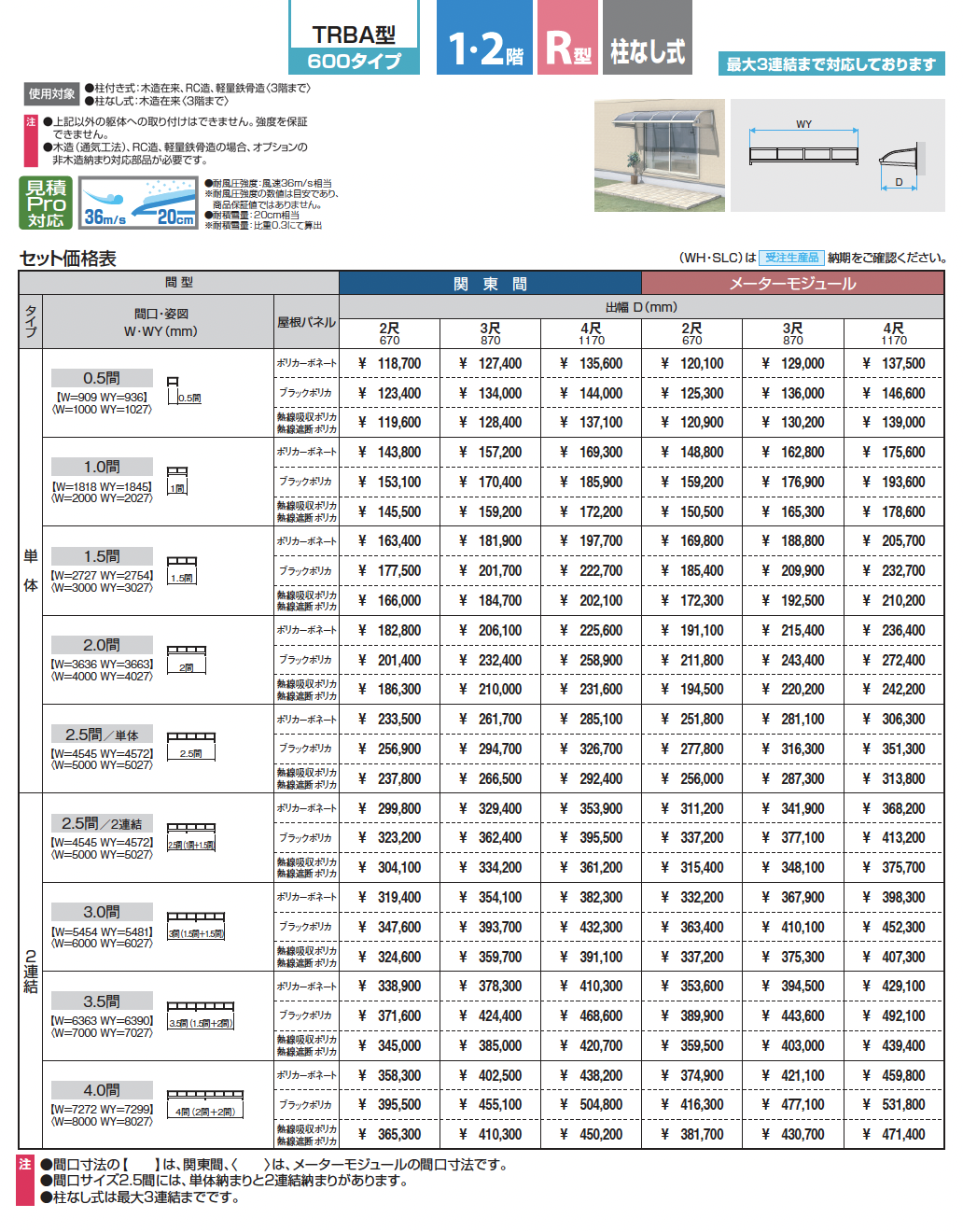Click the 1.5間 span diagram
963x1232 pixels.
click(182, 570)
